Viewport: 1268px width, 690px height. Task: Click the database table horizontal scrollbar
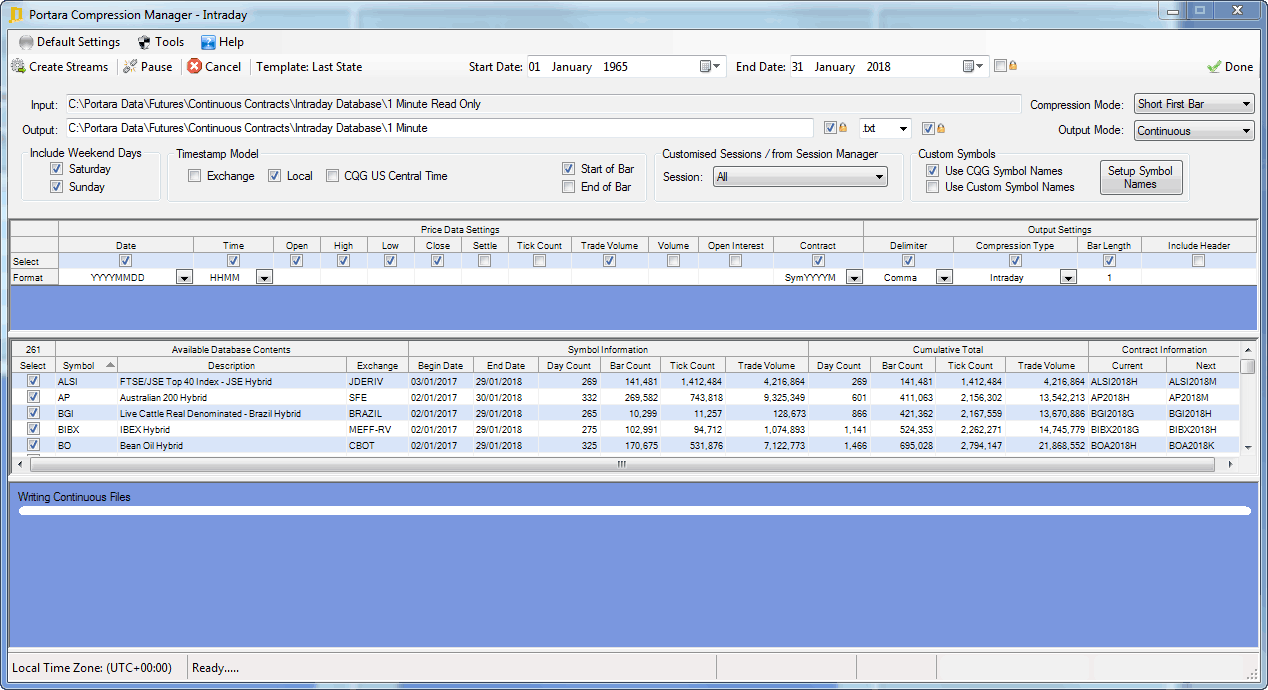621,464
